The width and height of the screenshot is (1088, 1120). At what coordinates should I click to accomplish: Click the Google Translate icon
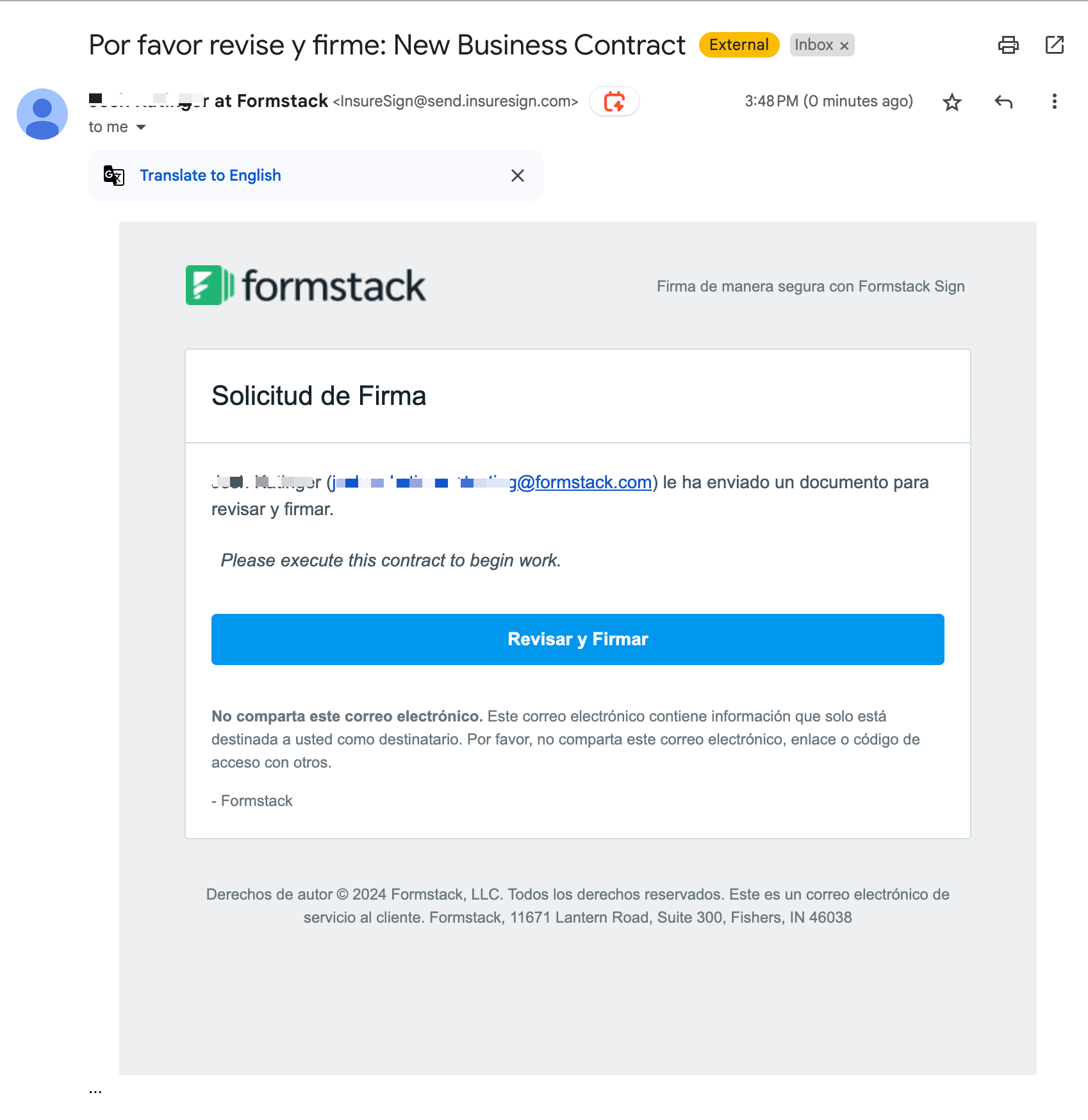coord(114,176)
